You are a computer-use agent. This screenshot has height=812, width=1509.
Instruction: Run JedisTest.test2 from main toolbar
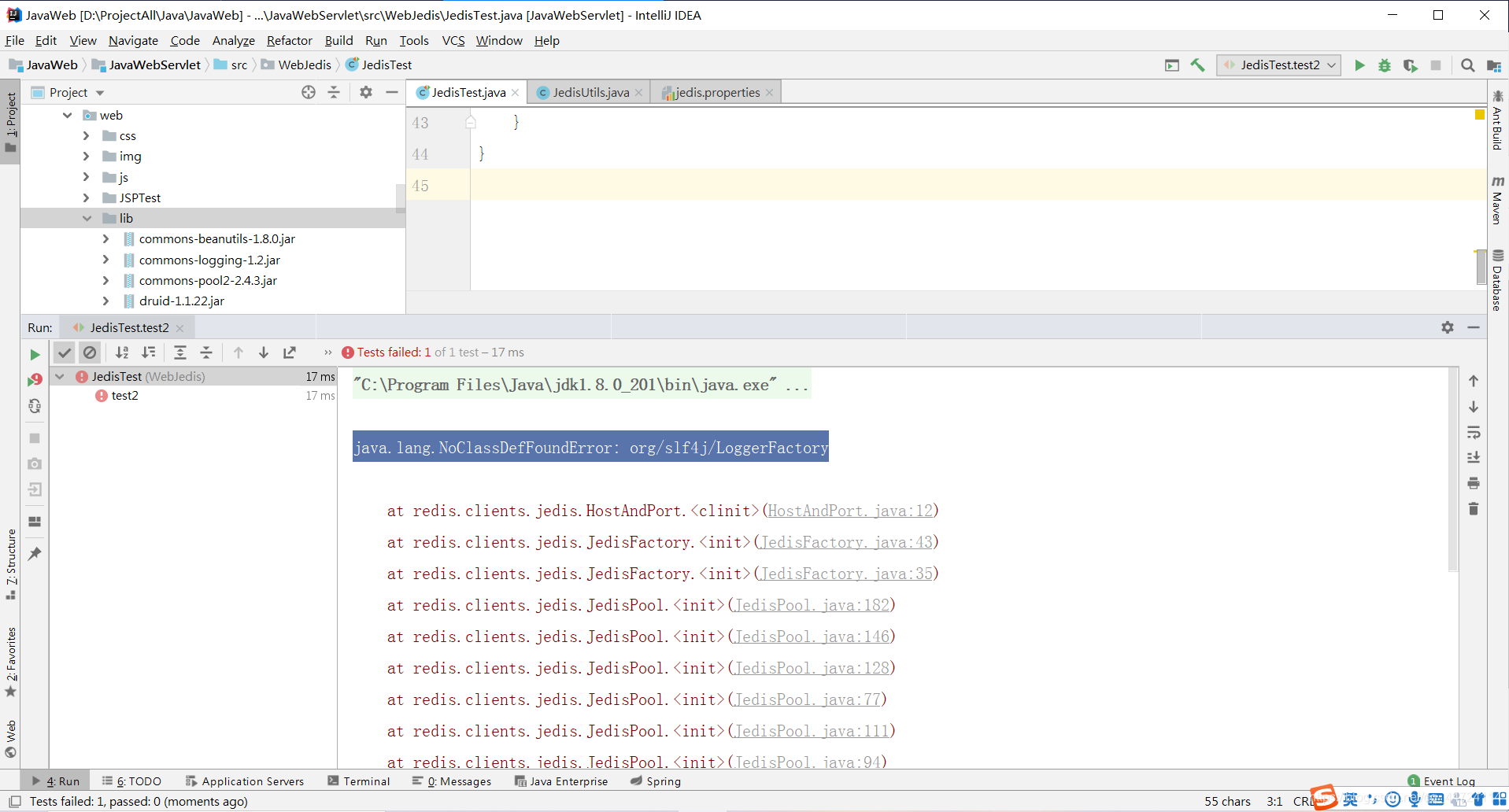point(1359,65)
